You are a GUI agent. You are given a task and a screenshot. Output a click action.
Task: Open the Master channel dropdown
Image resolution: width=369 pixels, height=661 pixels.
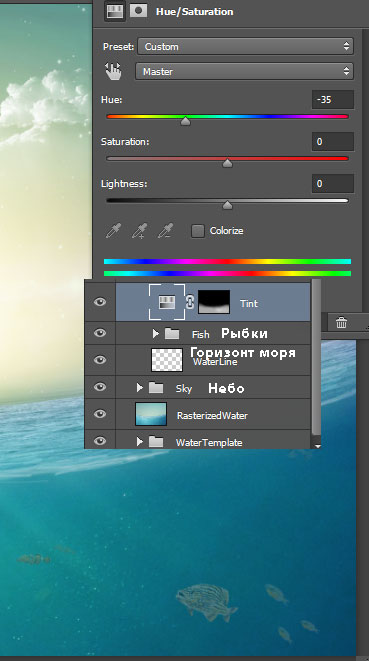(244, 71)
